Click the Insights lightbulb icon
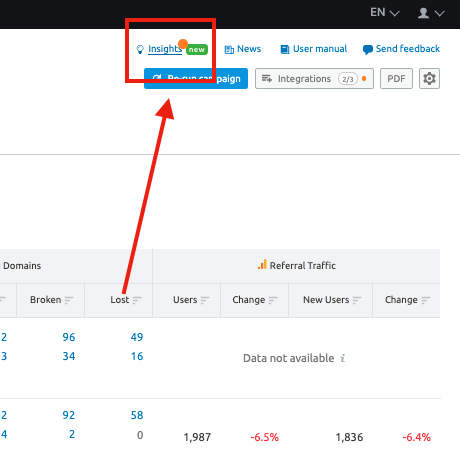This screenshot has height=471, width=460. 140,49
